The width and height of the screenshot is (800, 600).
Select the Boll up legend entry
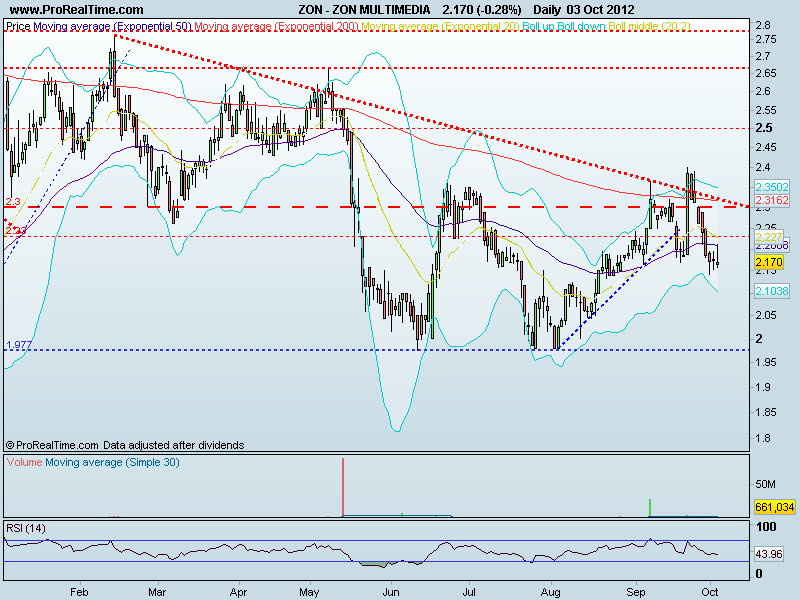[538, 26]
